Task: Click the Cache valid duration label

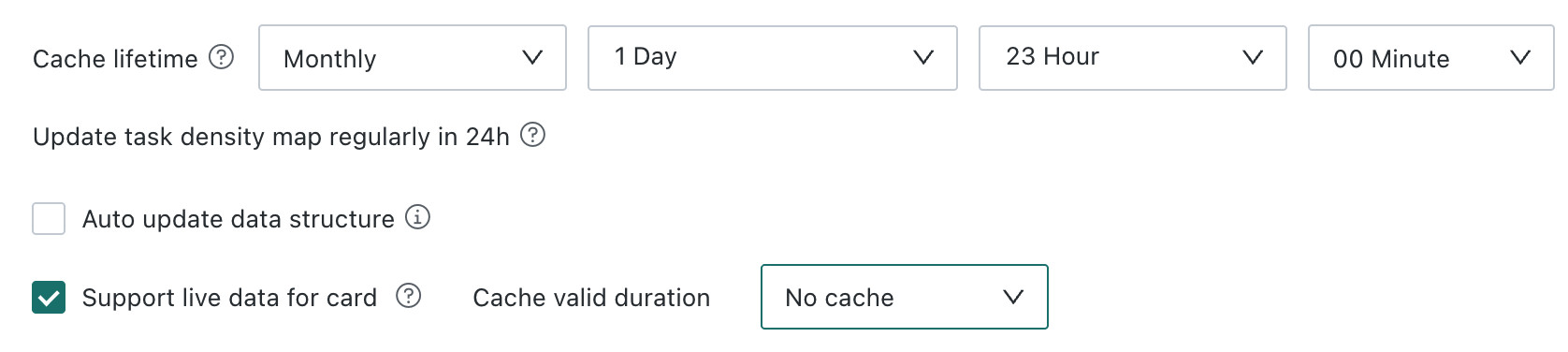Action: (591, 298)
